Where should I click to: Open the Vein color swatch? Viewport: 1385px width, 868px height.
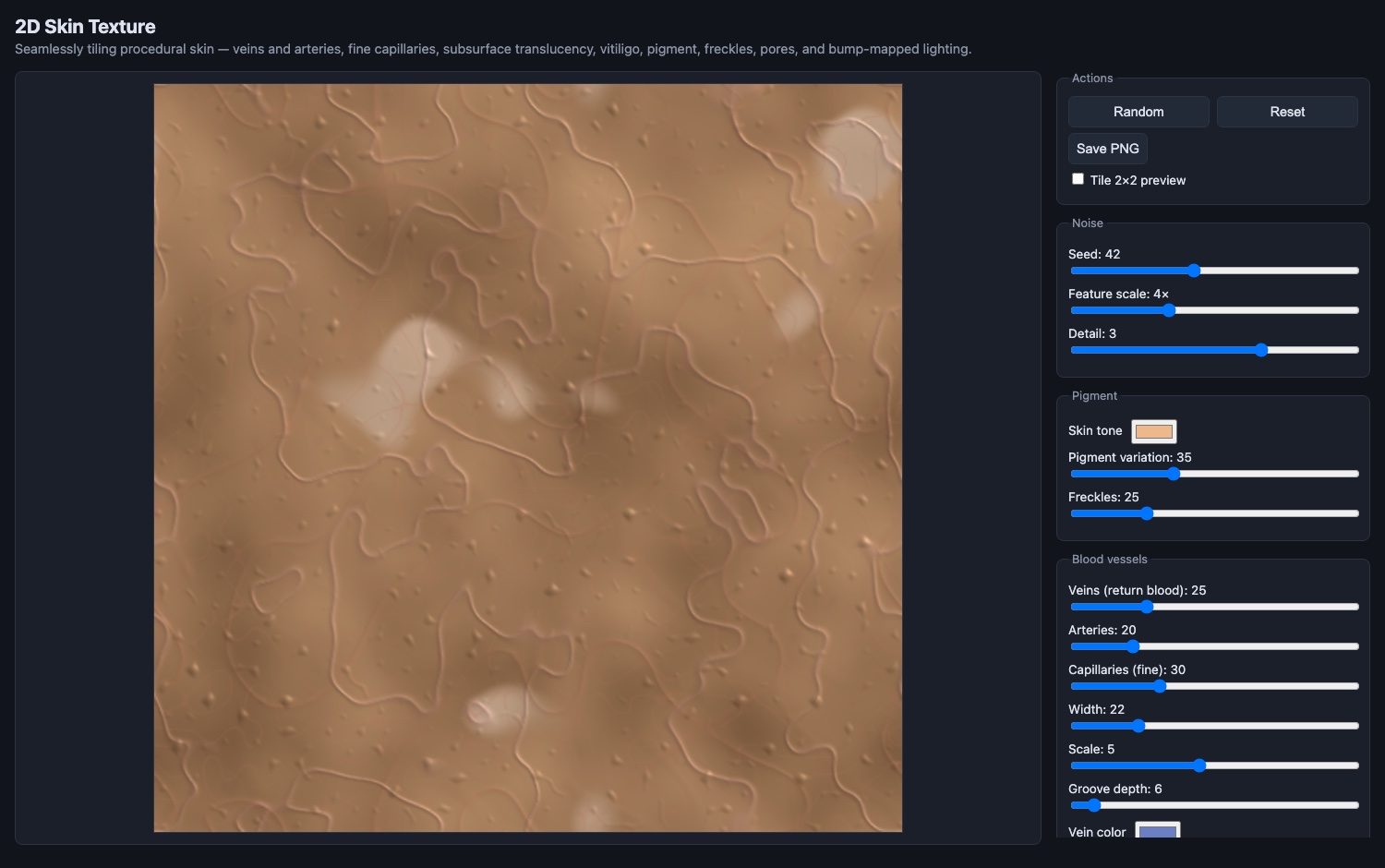click(x=1158, y=830)
